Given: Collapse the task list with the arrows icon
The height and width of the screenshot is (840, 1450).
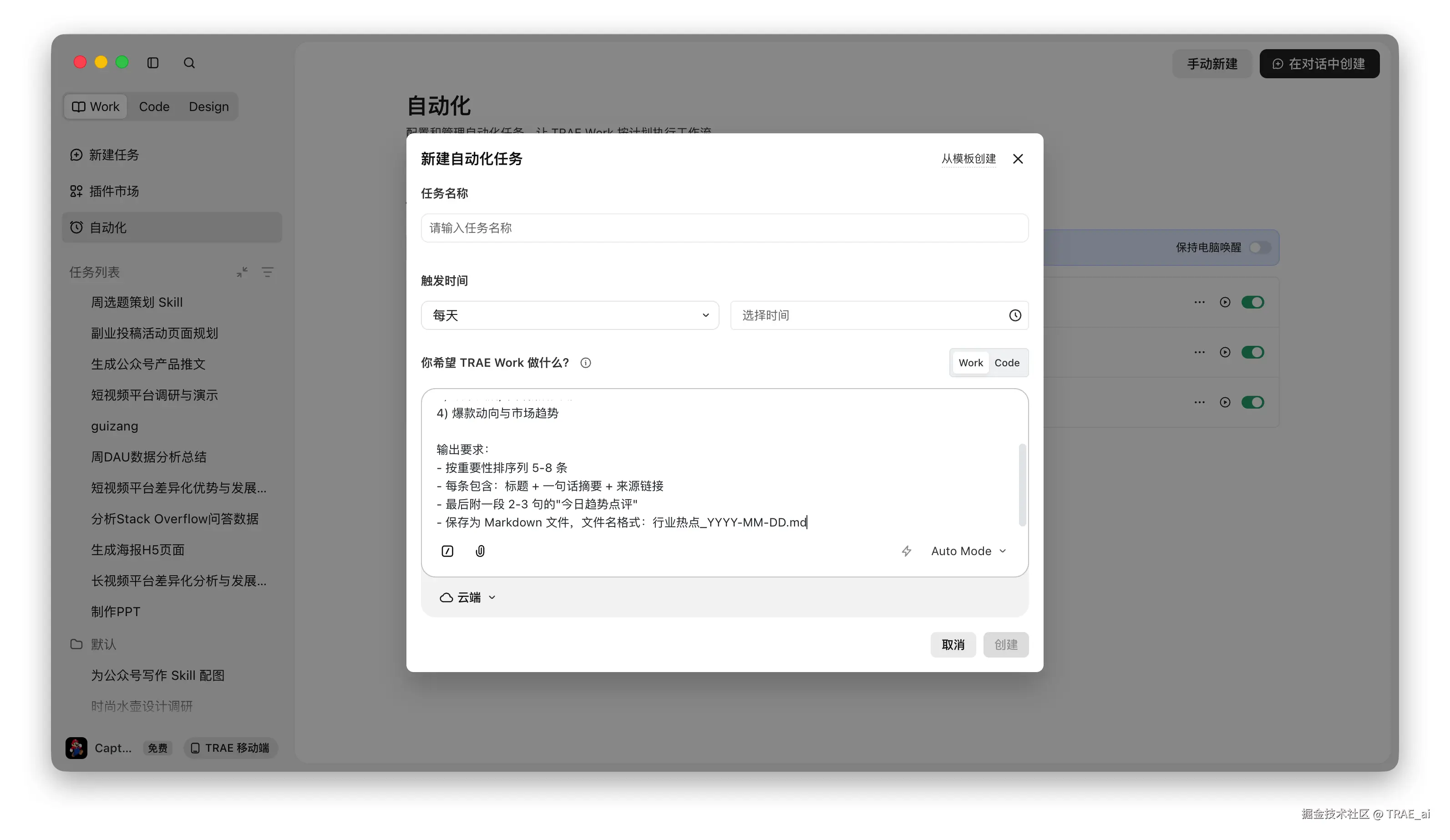Looking at the screenshot, I should tap(242, 272).
